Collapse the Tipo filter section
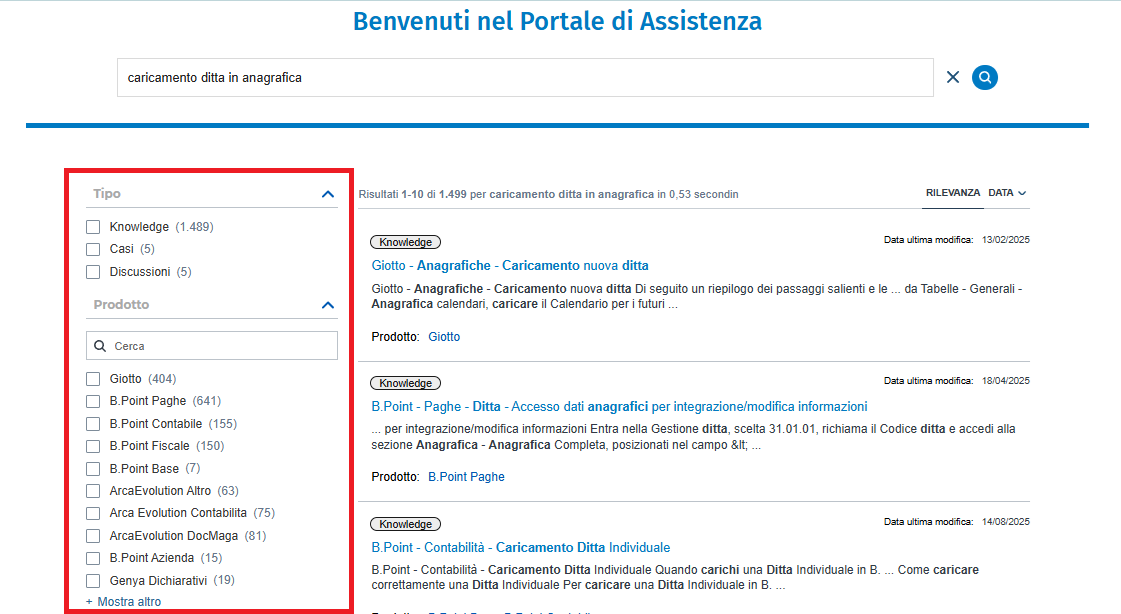 (x=327, y=194)
